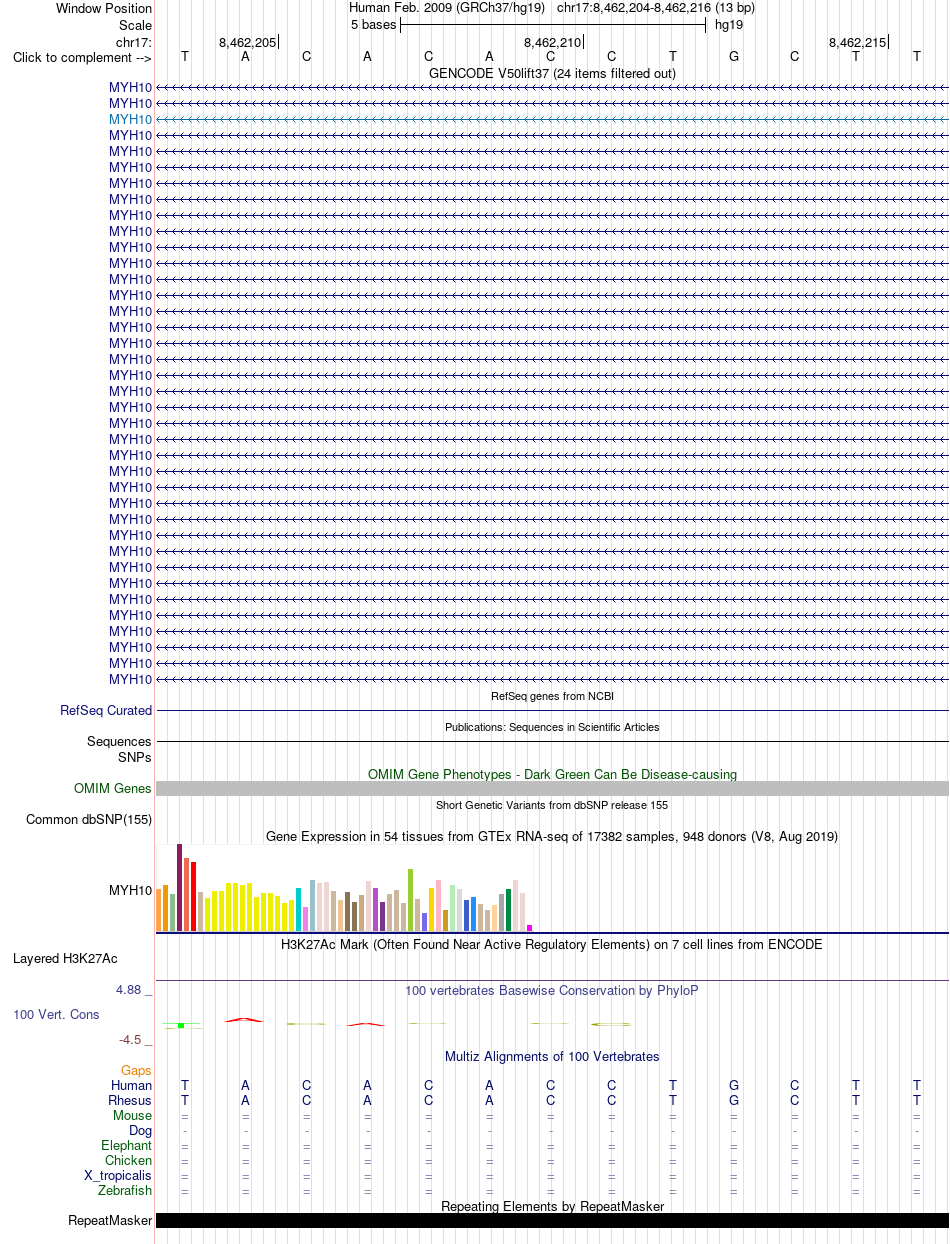
Task: Click the GENCODE V50lift37 track title
Action: point(552,73)
